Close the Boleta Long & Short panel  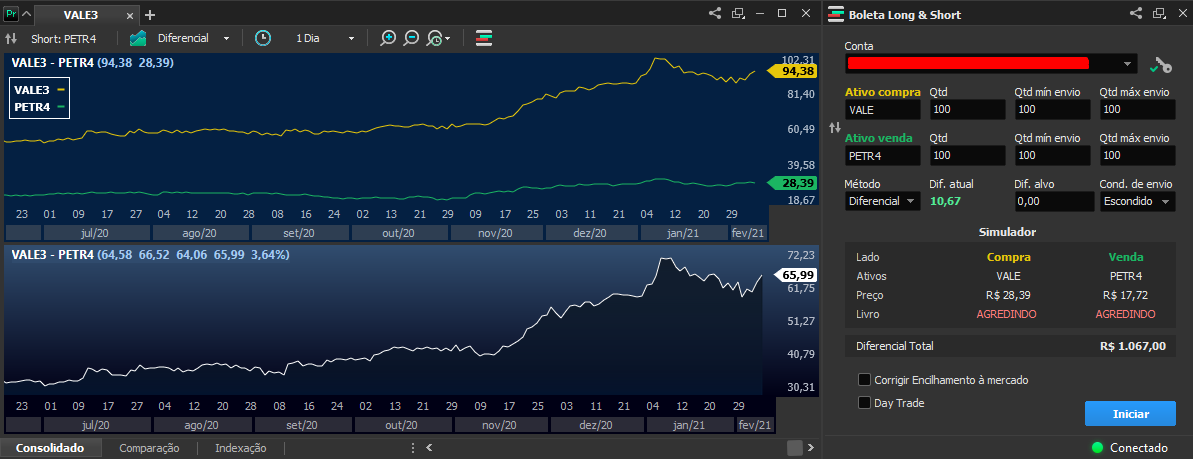(x=1182, y=13)
